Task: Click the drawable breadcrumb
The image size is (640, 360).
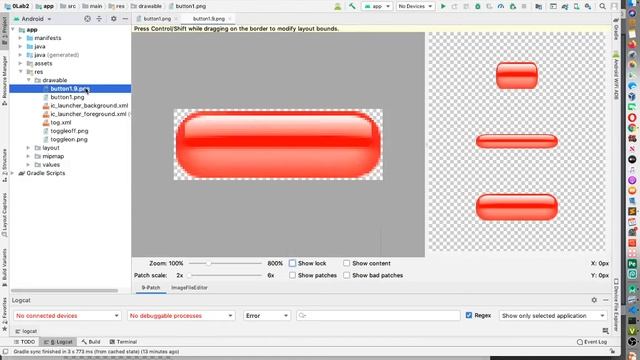Action: pyautogui.click(x=146, y=6)
